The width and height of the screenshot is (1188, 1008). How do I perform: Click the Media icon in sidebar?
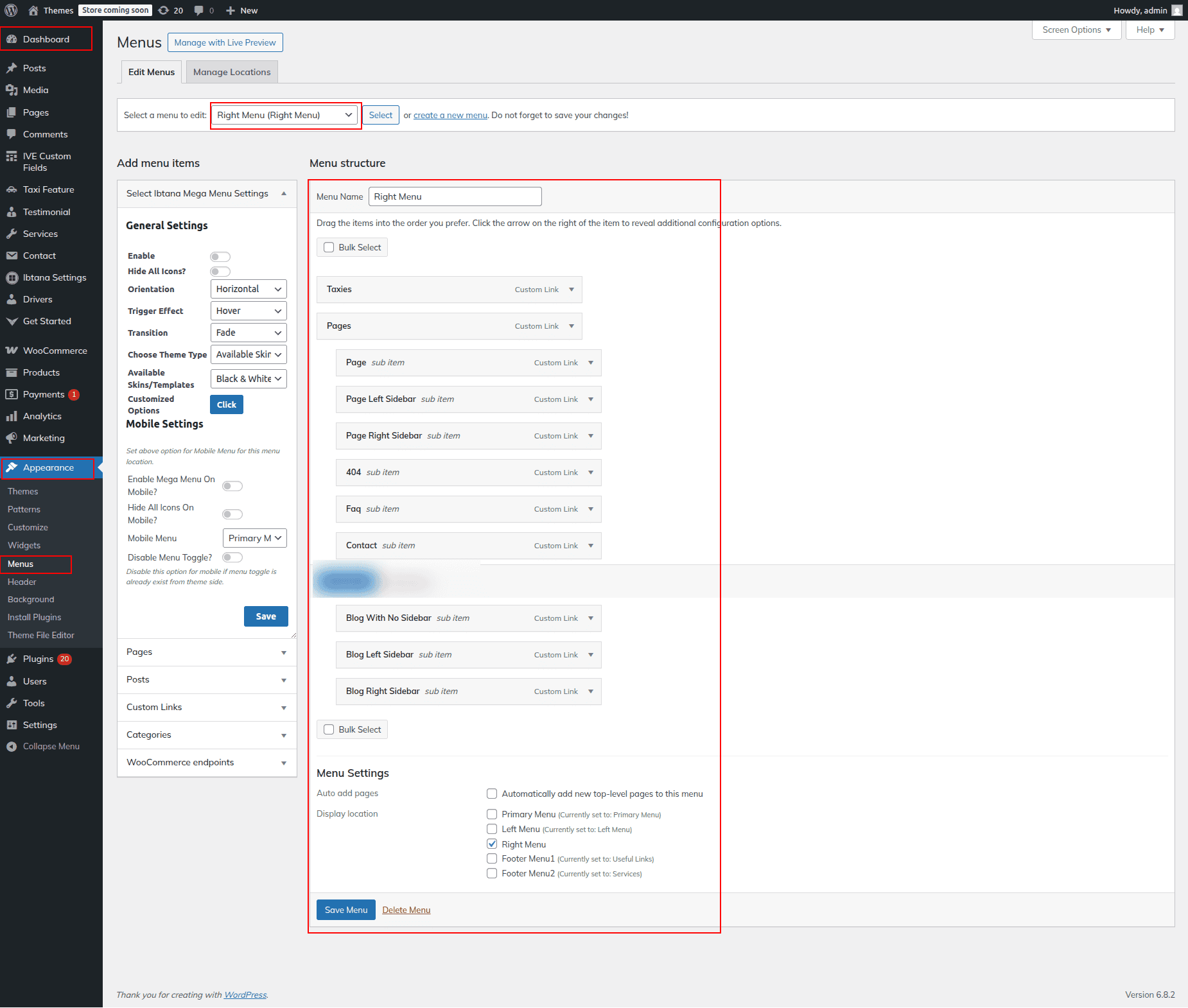[12, 90]
